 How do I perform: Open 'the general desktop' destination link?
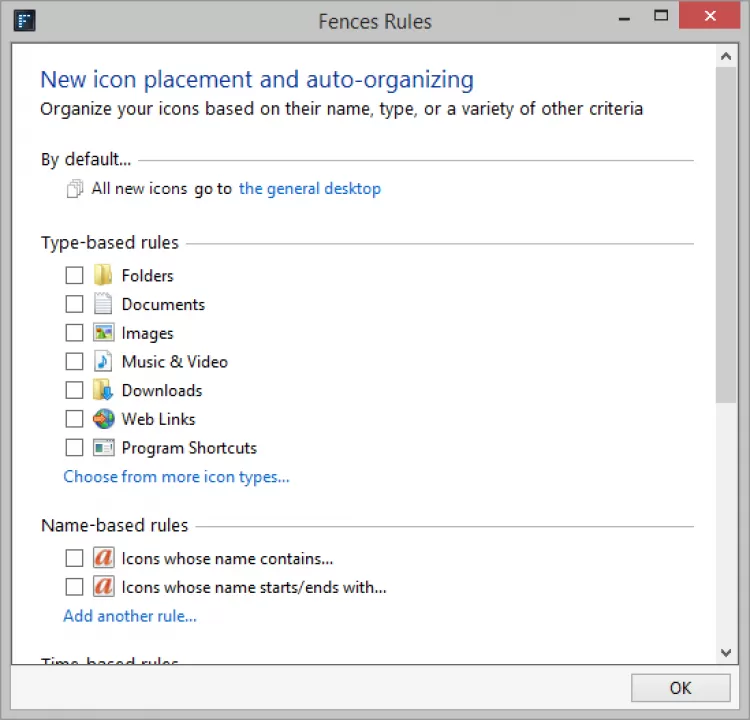pos(310,188)
